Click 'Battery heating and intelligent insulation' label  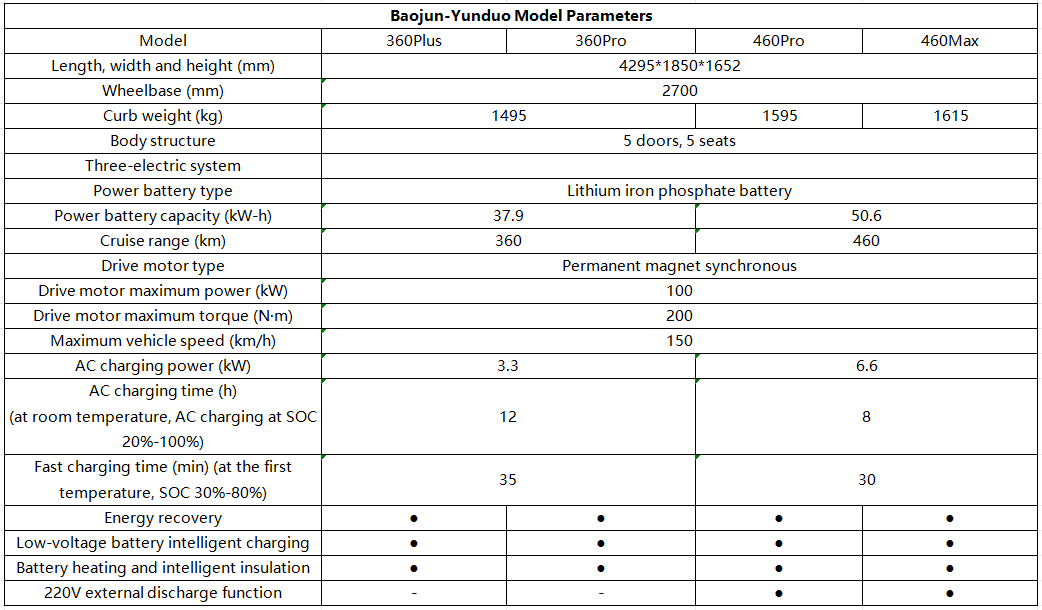click(163, 568)
